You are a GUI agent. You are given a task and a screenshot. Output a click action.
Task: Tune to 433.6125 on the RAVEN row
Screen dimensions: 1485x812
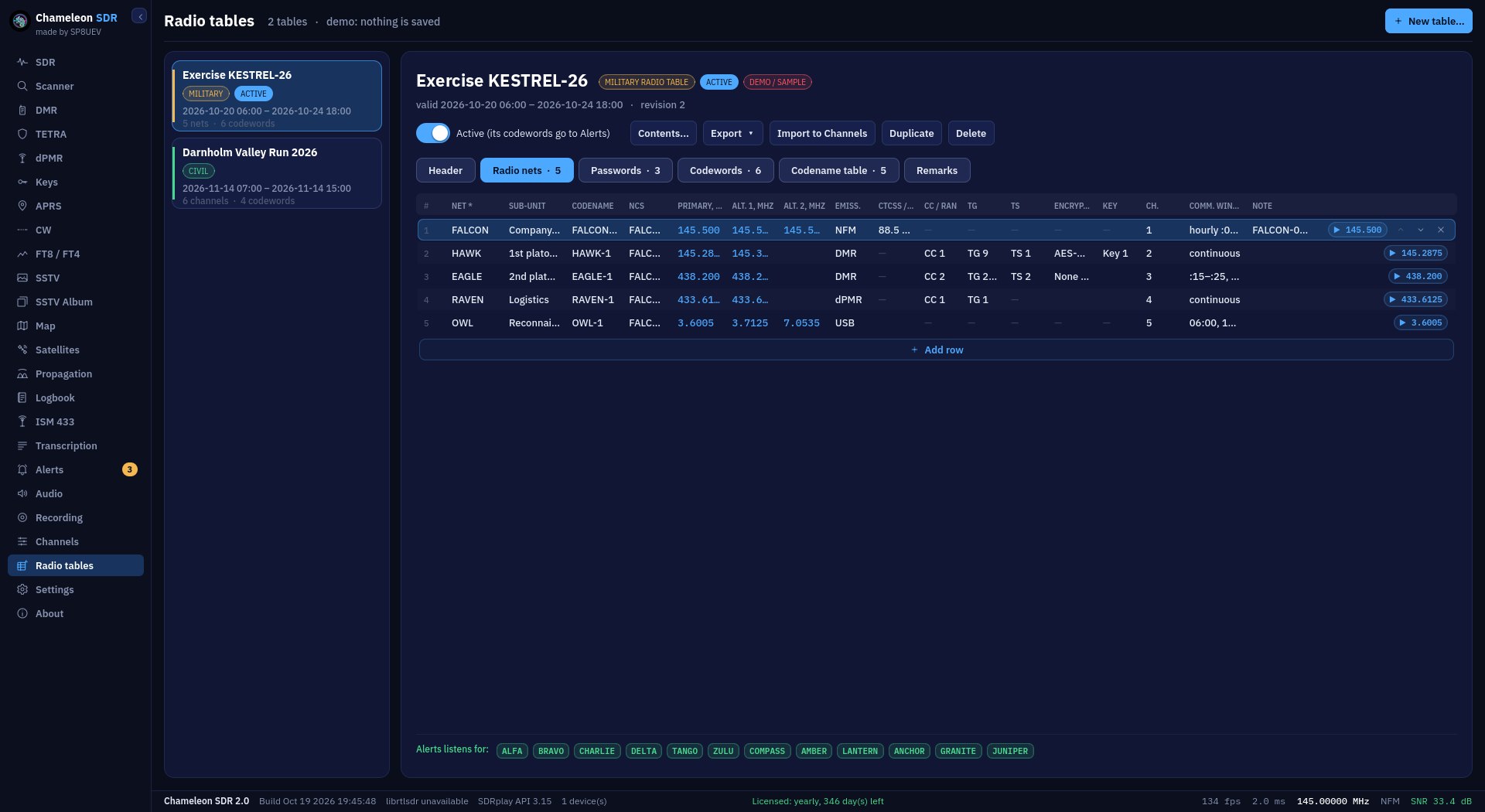point(1415,299)
